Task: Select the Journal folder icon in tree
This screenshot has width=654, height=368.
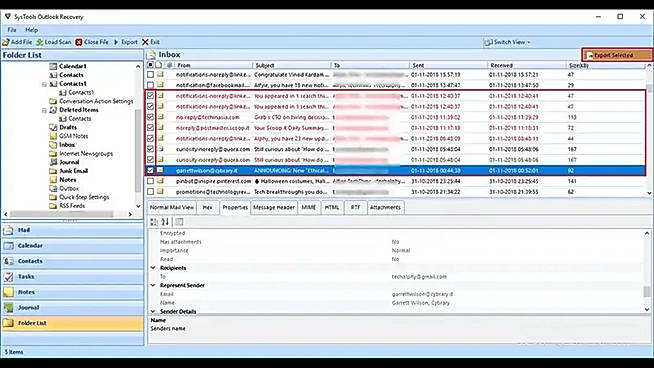Action: pyautogui.click(x=53, y=162)
